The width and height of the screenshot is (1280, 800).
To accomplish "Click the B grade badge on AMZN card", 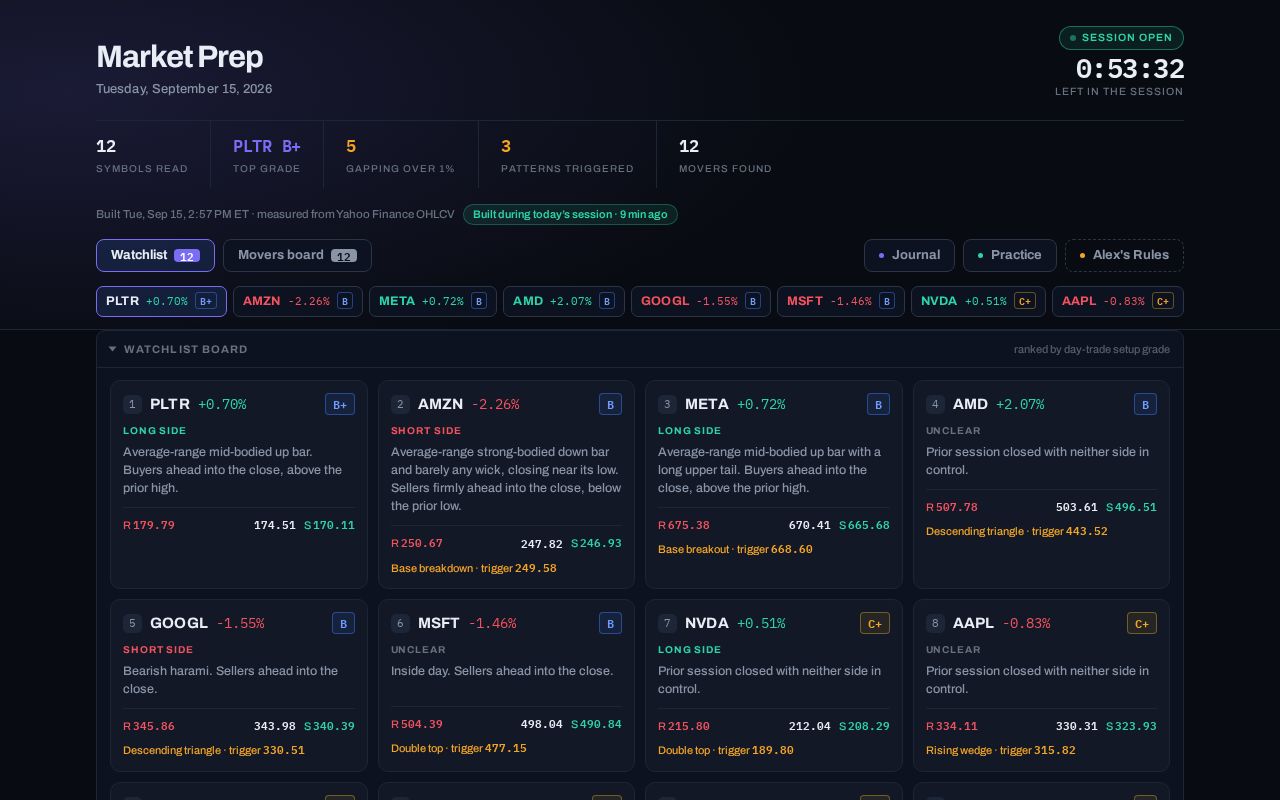I will click(x=610, y=404).
